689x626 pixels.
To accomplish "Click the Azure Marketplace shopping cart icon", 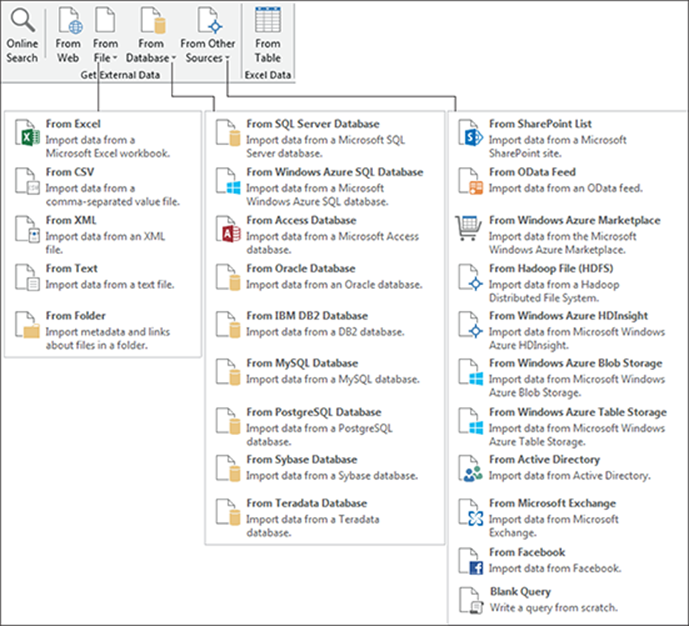I will coord(468,228).
